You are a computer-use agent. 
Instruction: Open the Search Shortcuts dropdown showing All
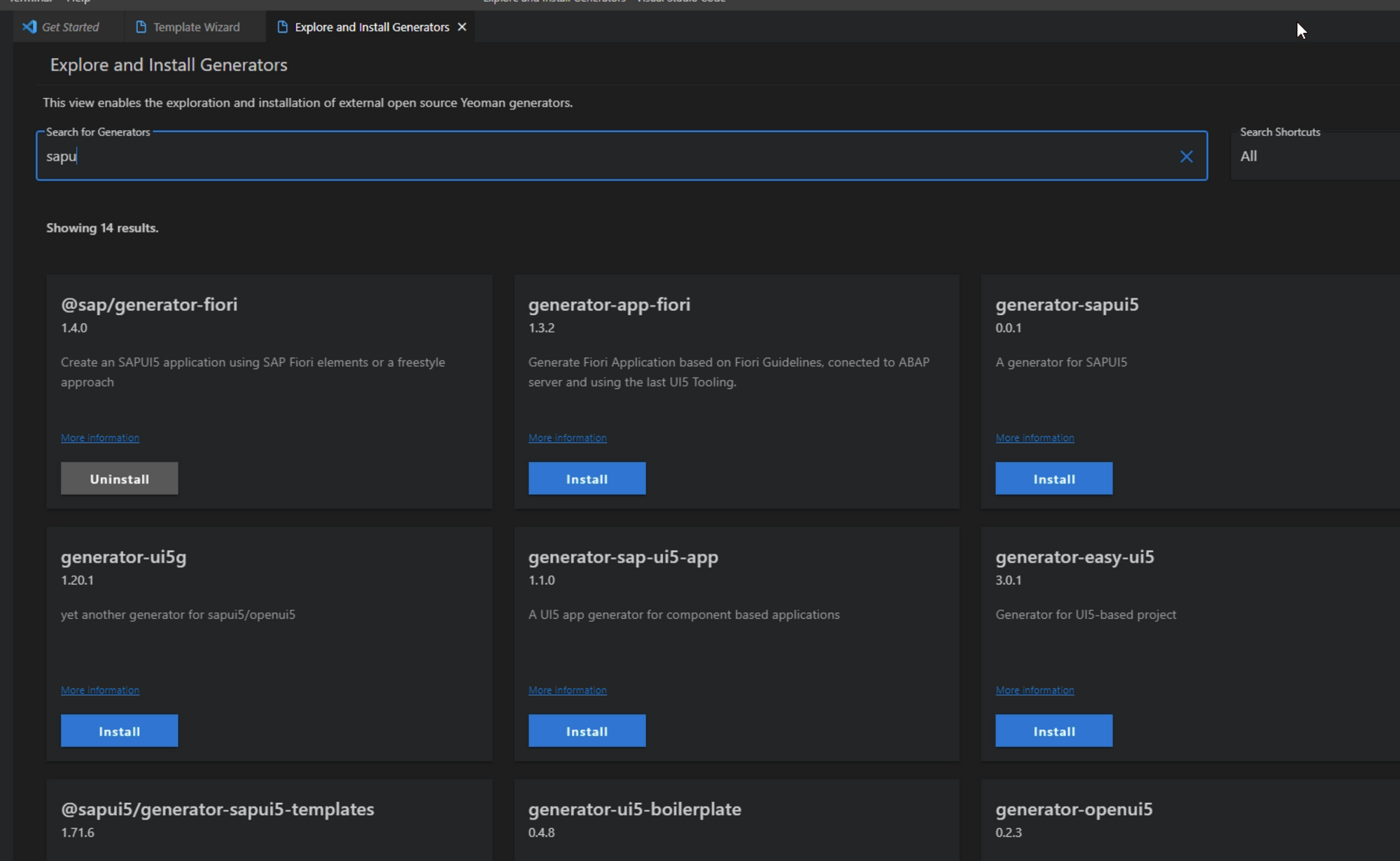(x=1316, y=156)
